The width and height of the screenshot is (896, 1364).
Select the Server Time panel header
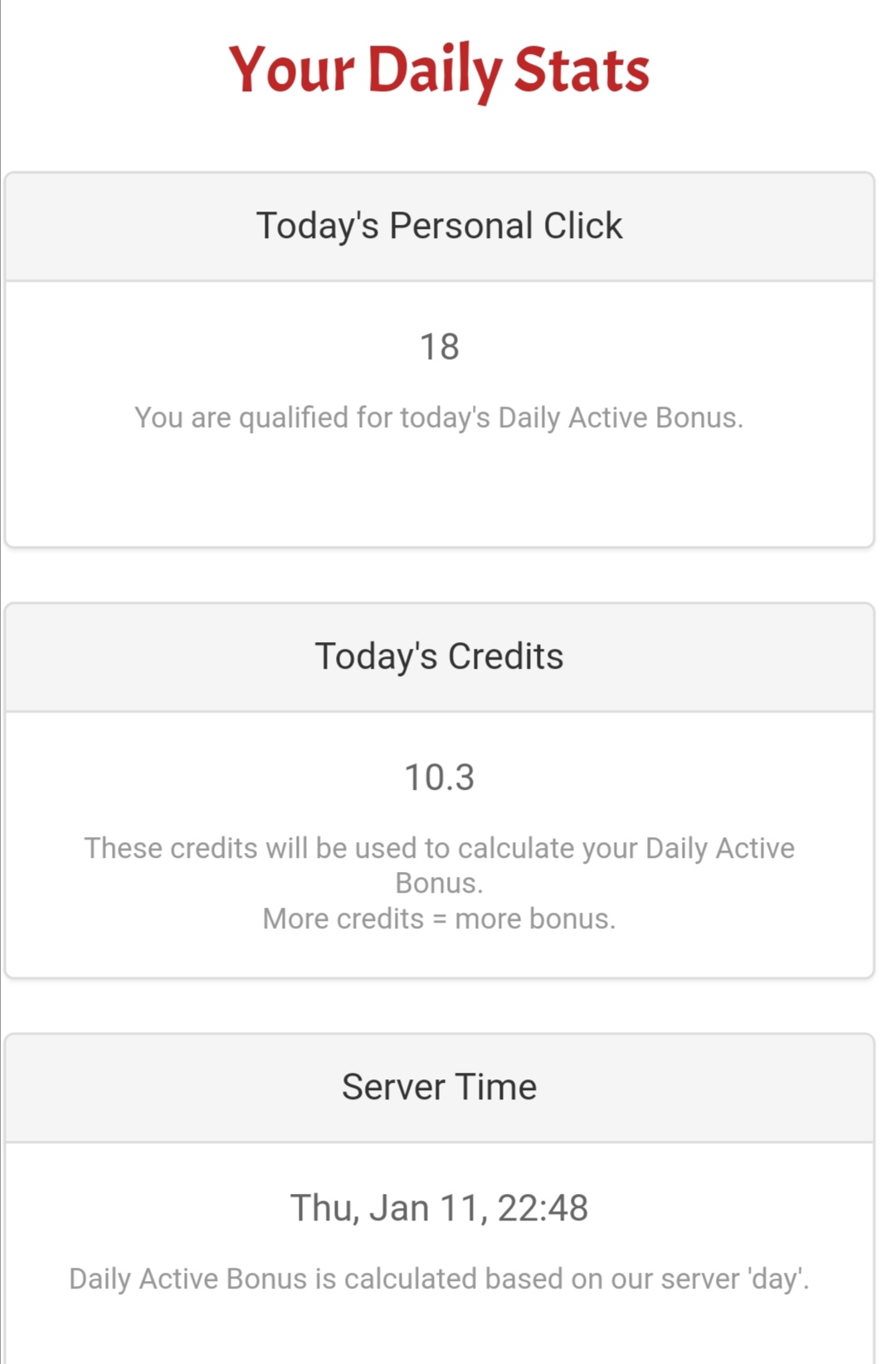tap(439, 1088)
